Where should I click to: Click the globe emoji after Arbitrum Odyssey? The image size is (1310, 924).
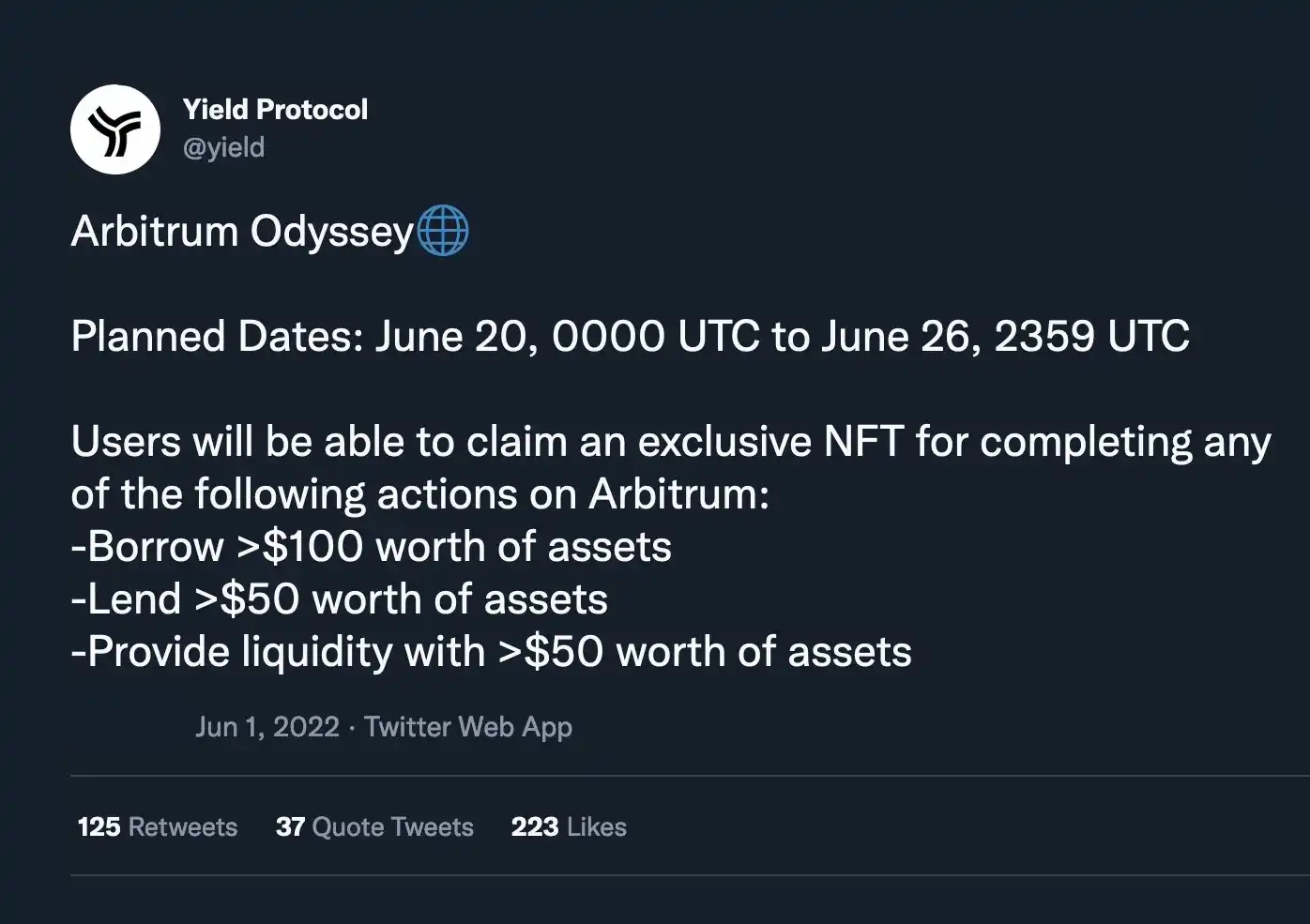pyautogui.click(x=442, y=231)
